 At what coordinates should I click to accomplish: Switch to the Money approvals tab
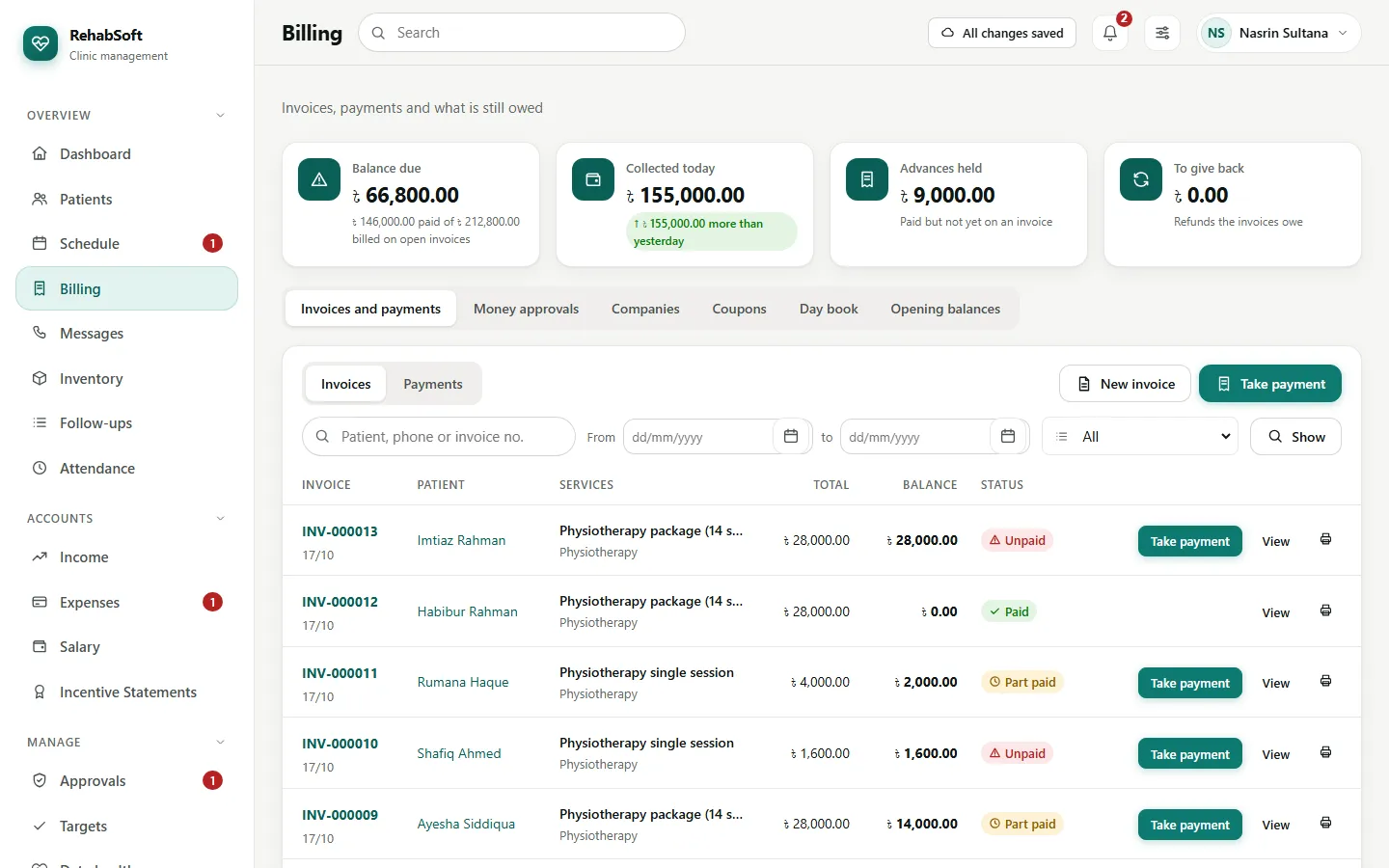point(526,309)
